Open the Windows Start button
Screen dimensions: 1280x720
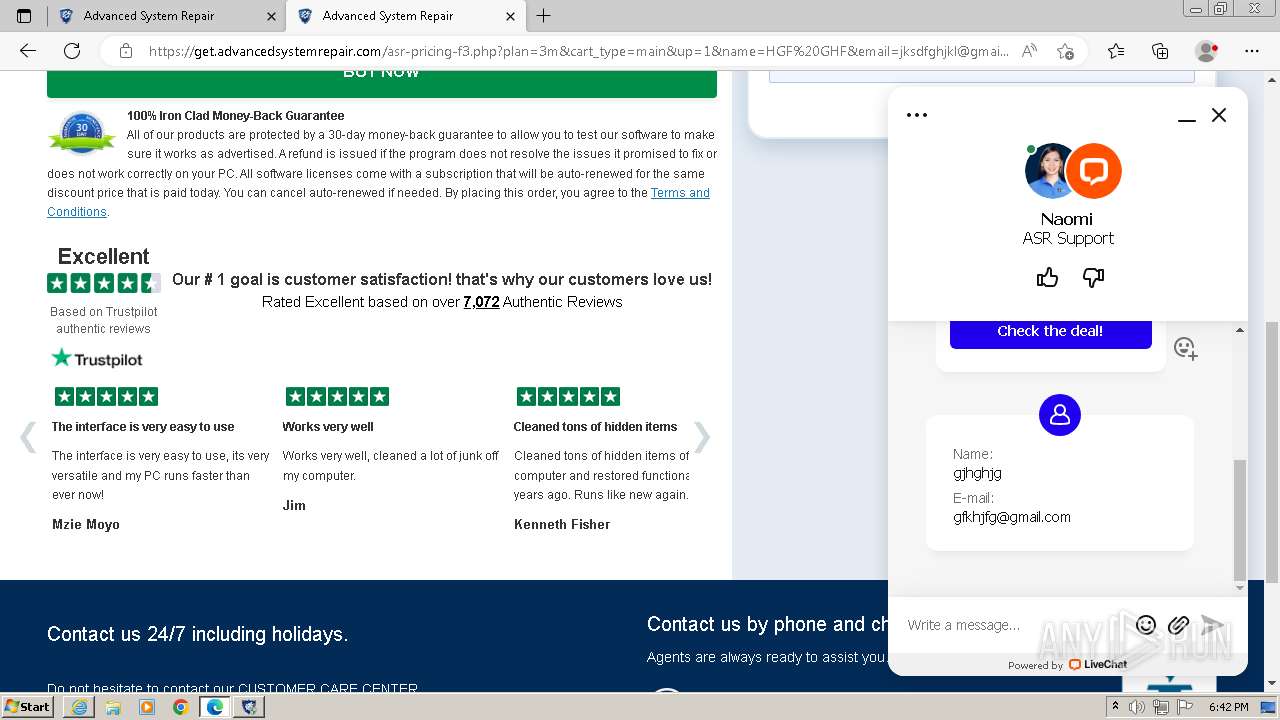click(28, 707)
